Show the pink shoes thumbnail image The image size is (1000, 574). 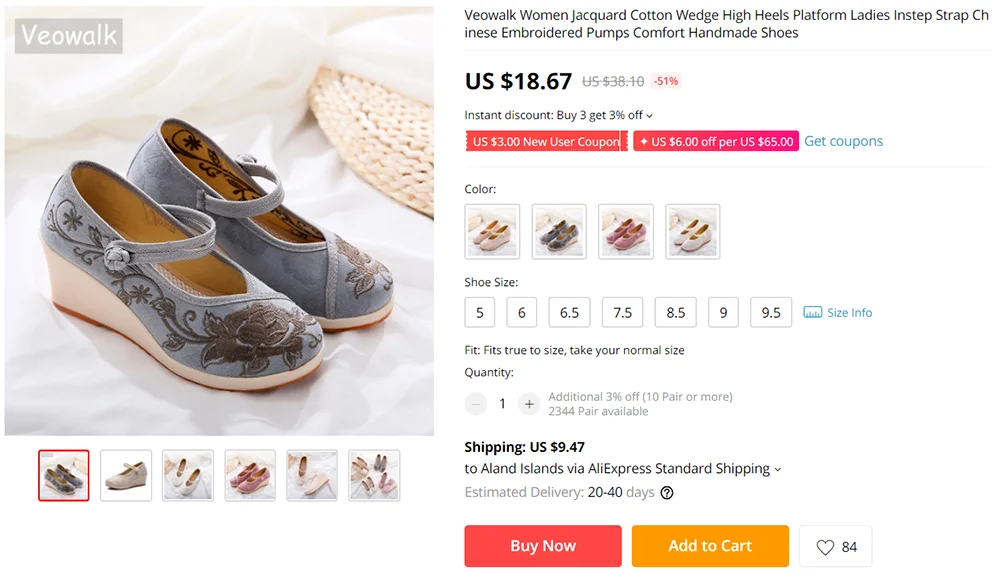tap(250, 475)
